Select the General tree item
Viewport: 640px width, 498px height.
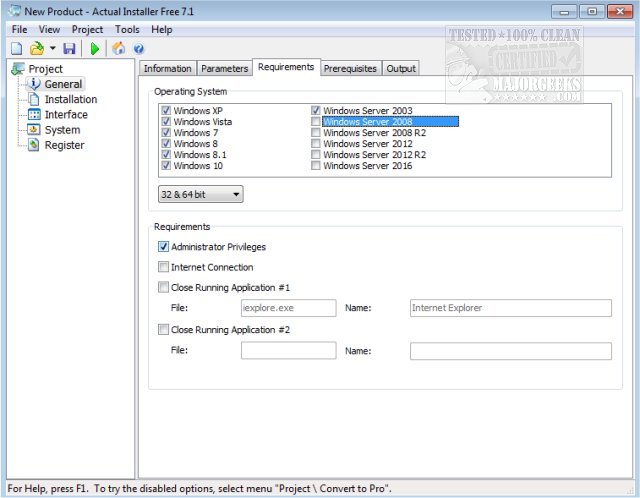pyautogui.click(x=63, y=84)
